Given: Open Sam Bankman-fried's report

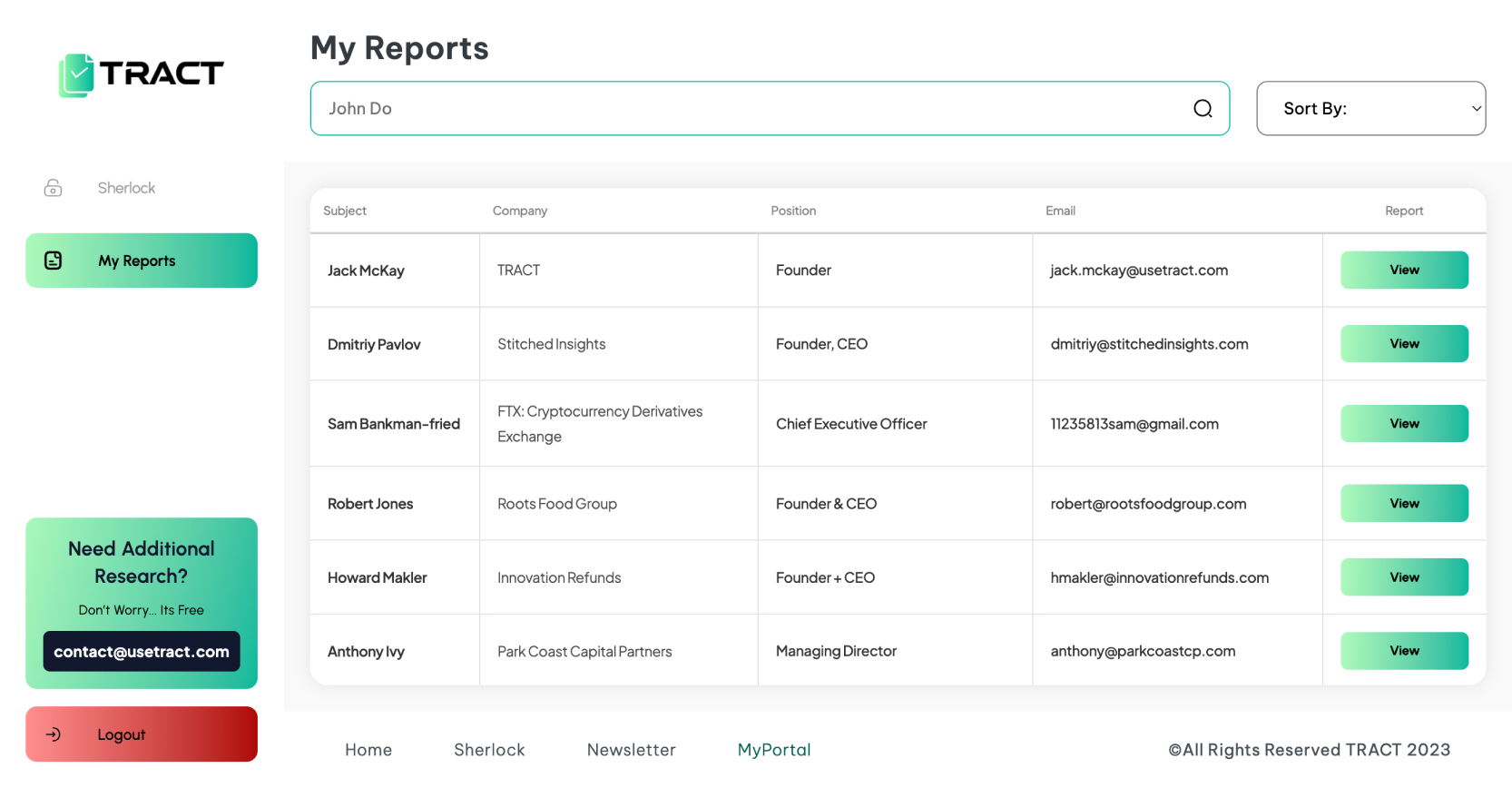Looking at the screenshot, I should pos(1404,424).
